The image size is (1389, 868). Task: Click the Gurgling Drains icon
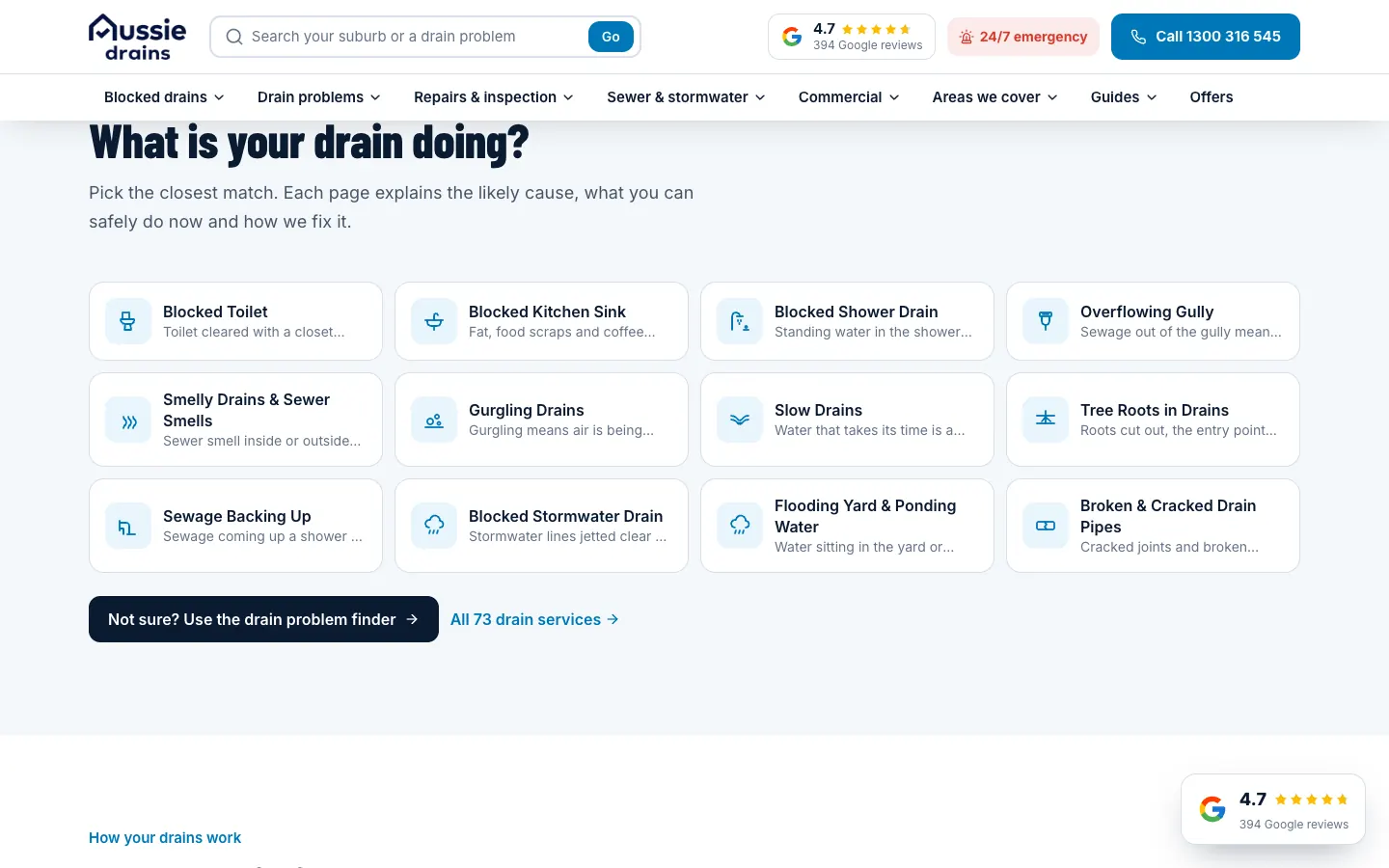pyautogui.click(x=434, y=420)
